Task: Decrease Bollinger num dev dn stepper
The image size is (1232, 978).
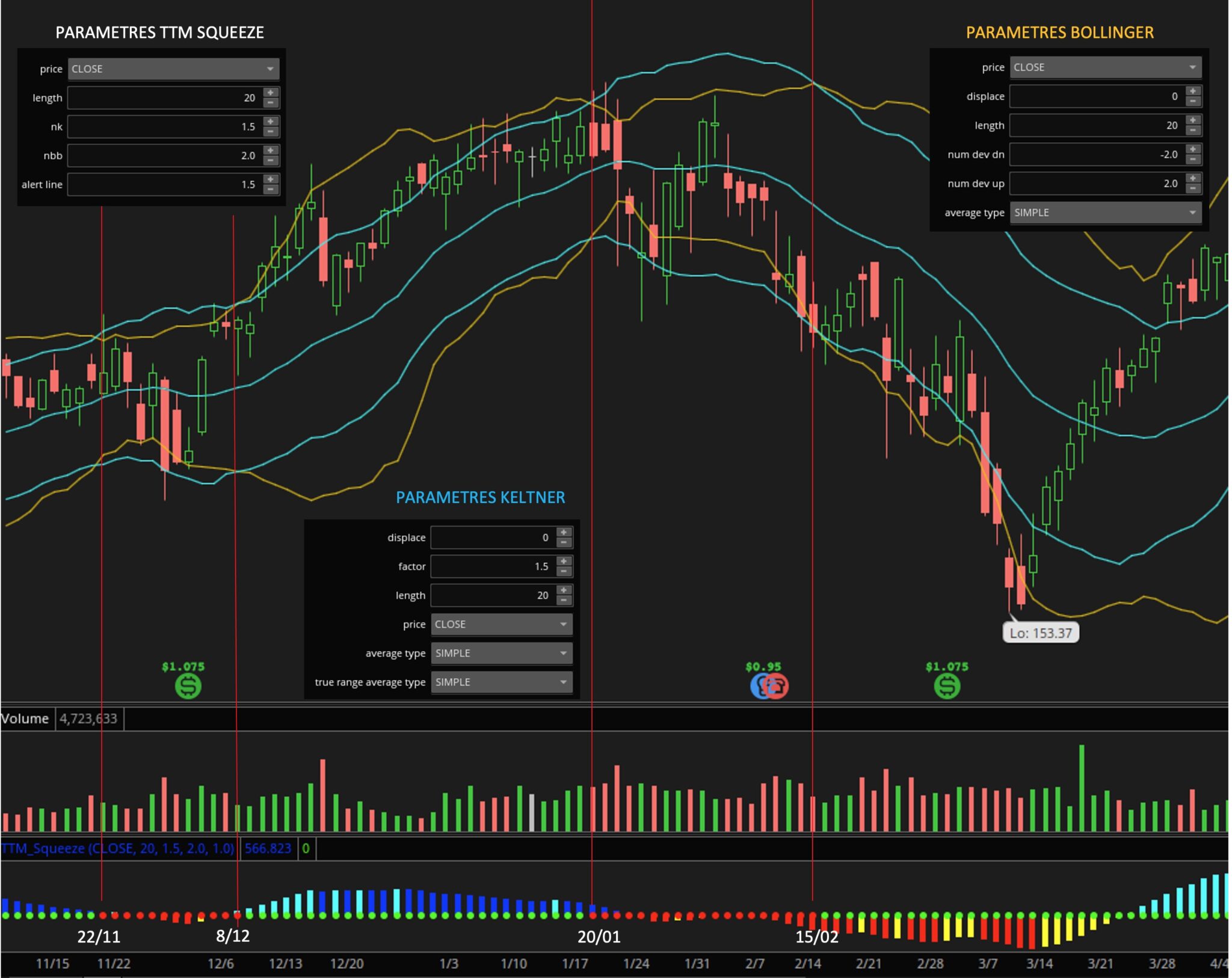Action: pyautogui.click(x=1192, y=159)
